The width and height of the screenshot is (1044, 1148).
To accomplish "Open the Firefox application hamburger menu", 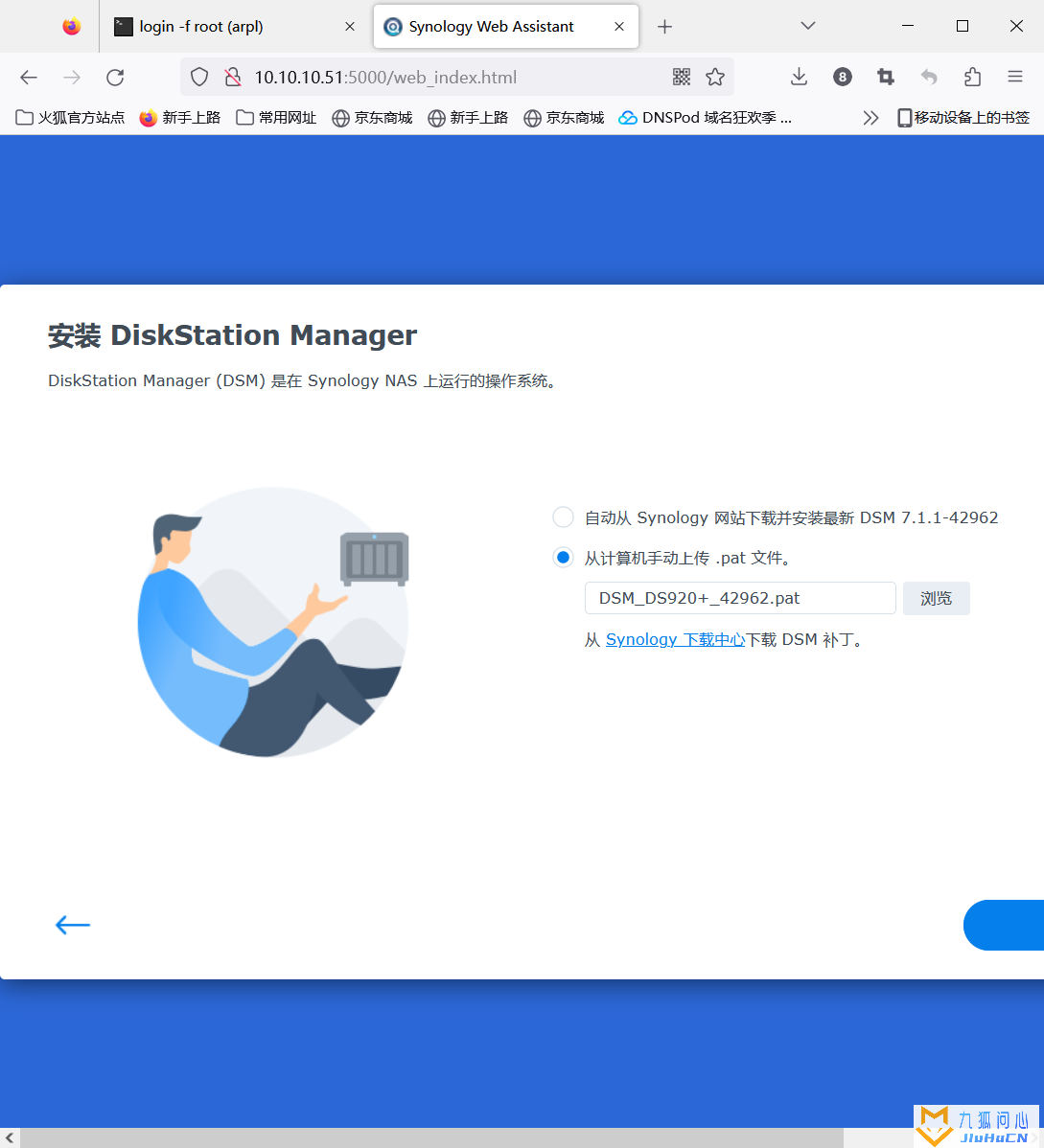I will (1014, 77).
